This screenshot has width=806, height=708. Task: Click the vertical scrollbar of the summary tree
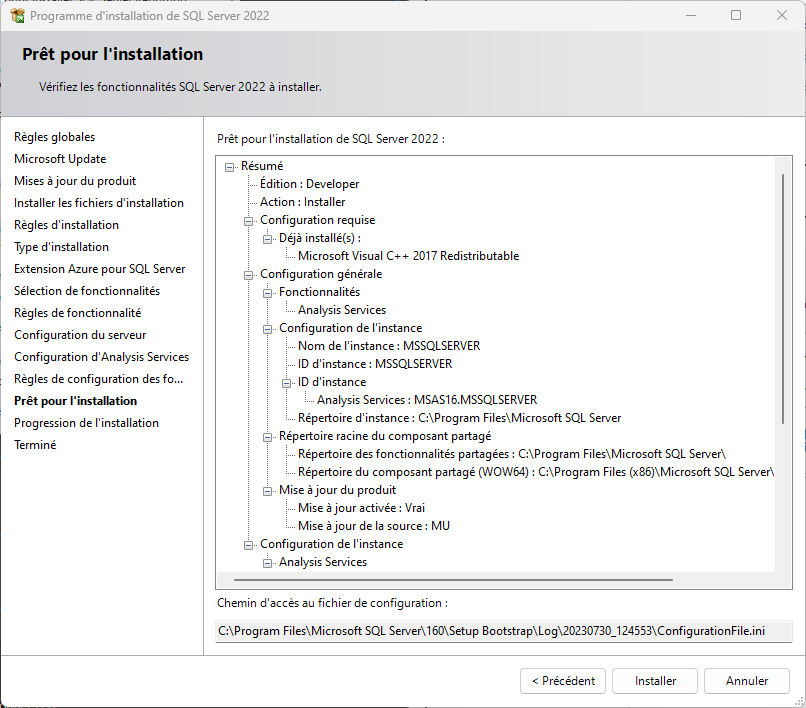[x=783, y=299]
